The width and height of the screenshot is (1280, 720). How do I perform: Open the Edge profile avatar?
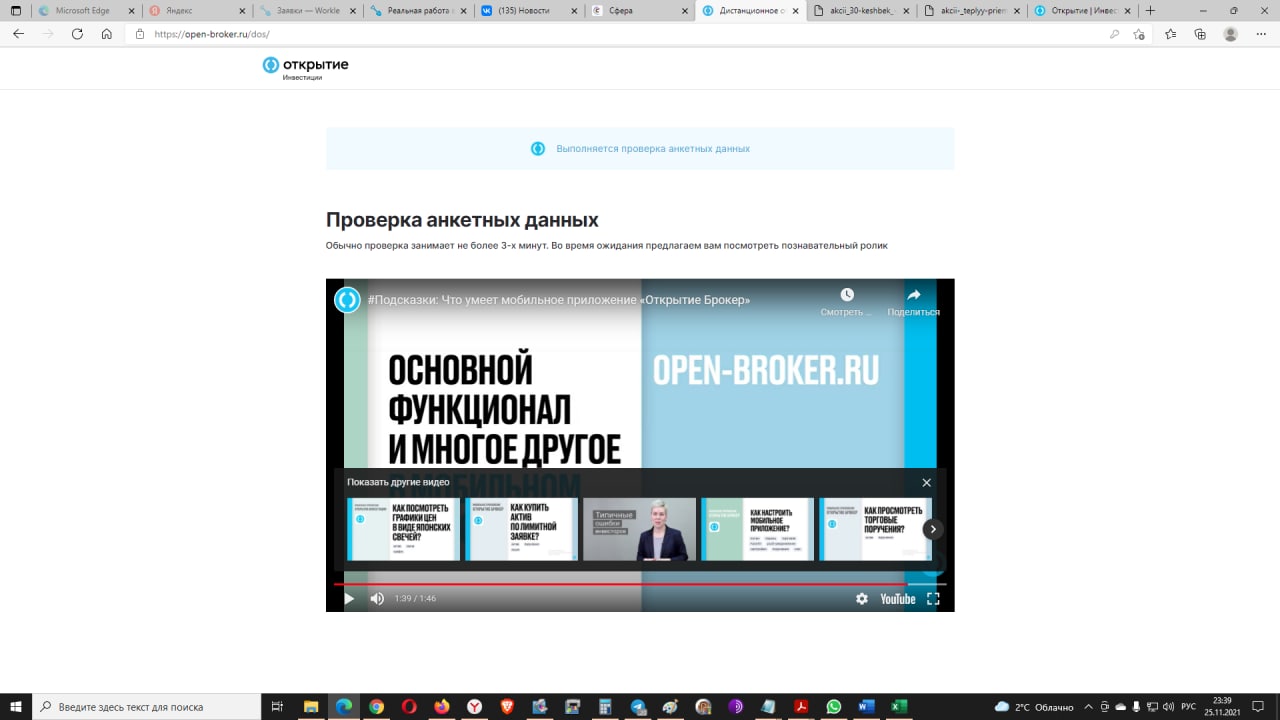(1231, 34)
